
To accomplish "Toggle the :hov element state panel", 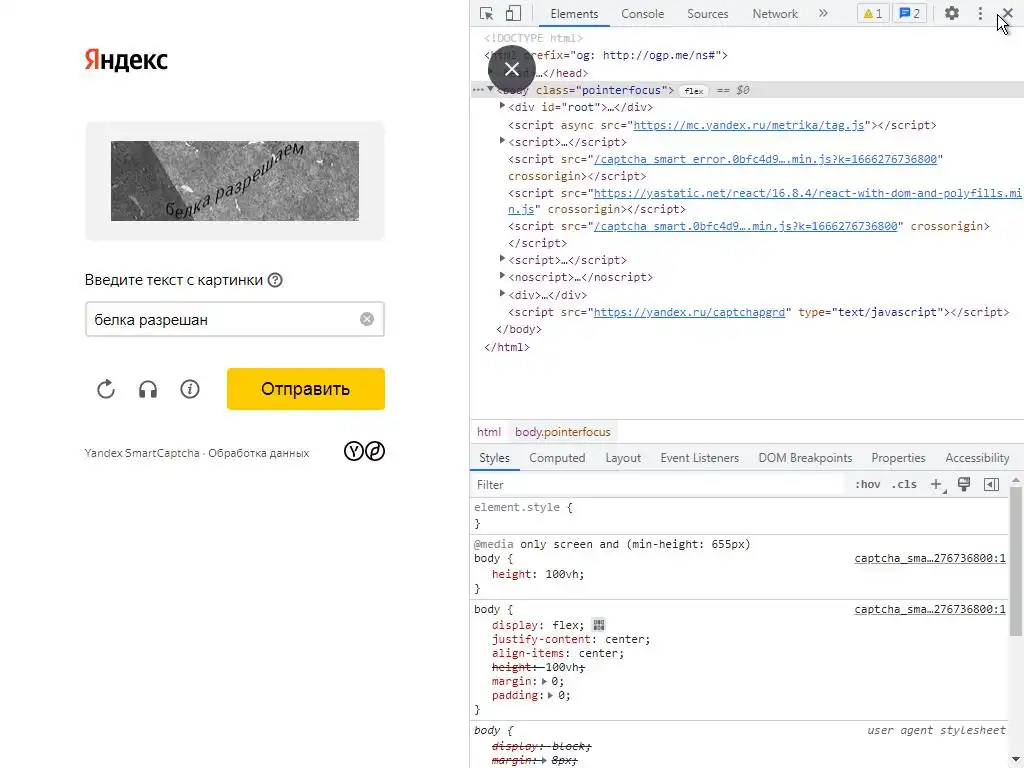I will [x=867, y=485].
